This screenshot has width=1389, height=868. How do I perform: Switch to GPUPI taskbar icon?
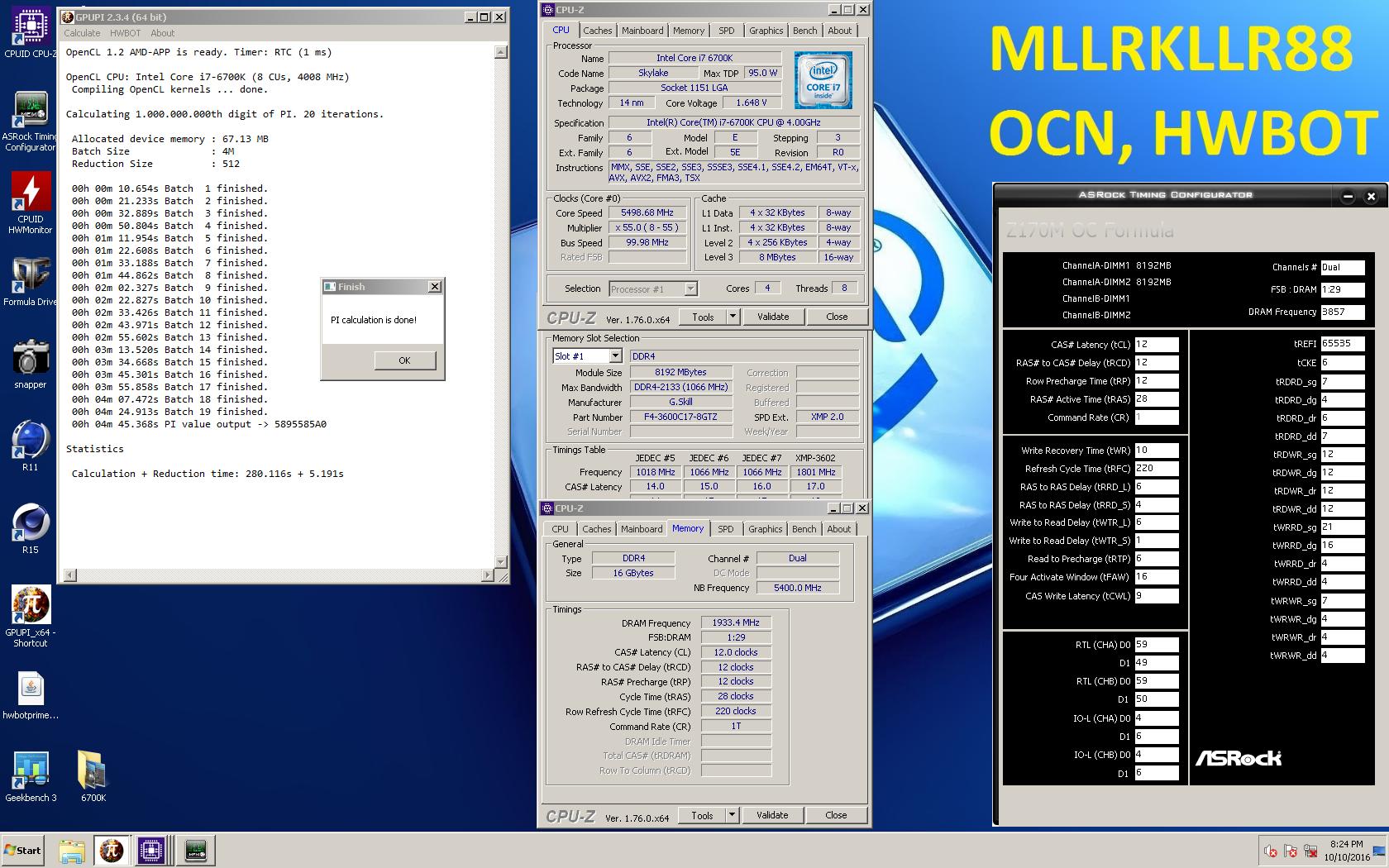click(112, 851)
